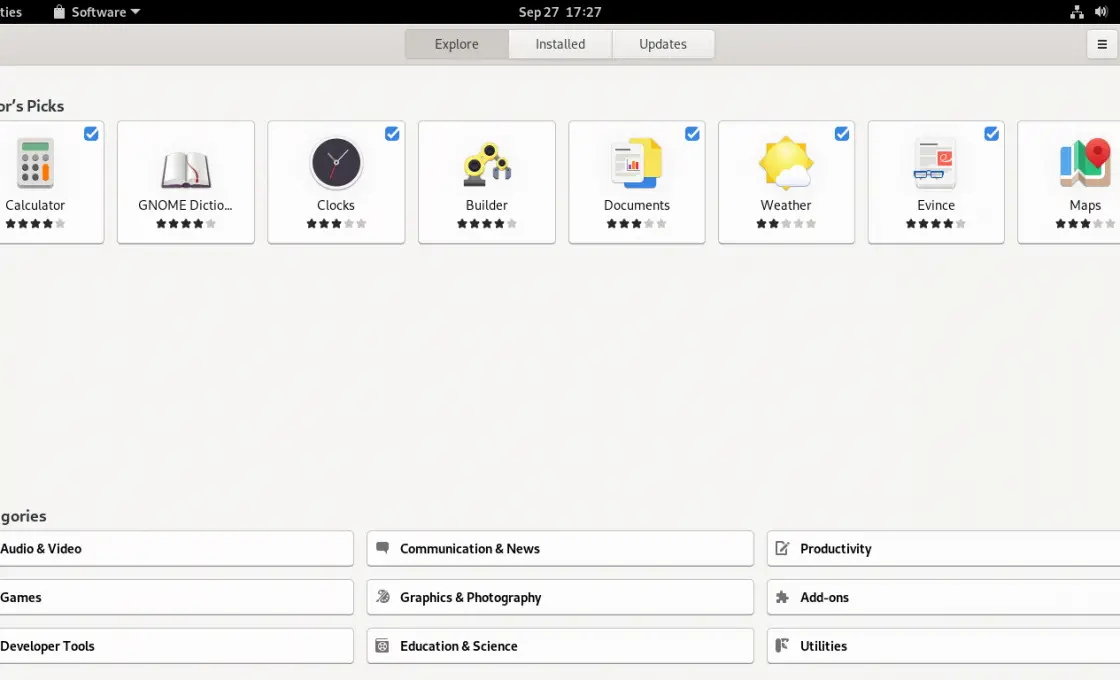Click the installed checkmark on Weather
The width and height of the screenshot is (1120, 680).
pyautogui.click(x=842, y=134)
